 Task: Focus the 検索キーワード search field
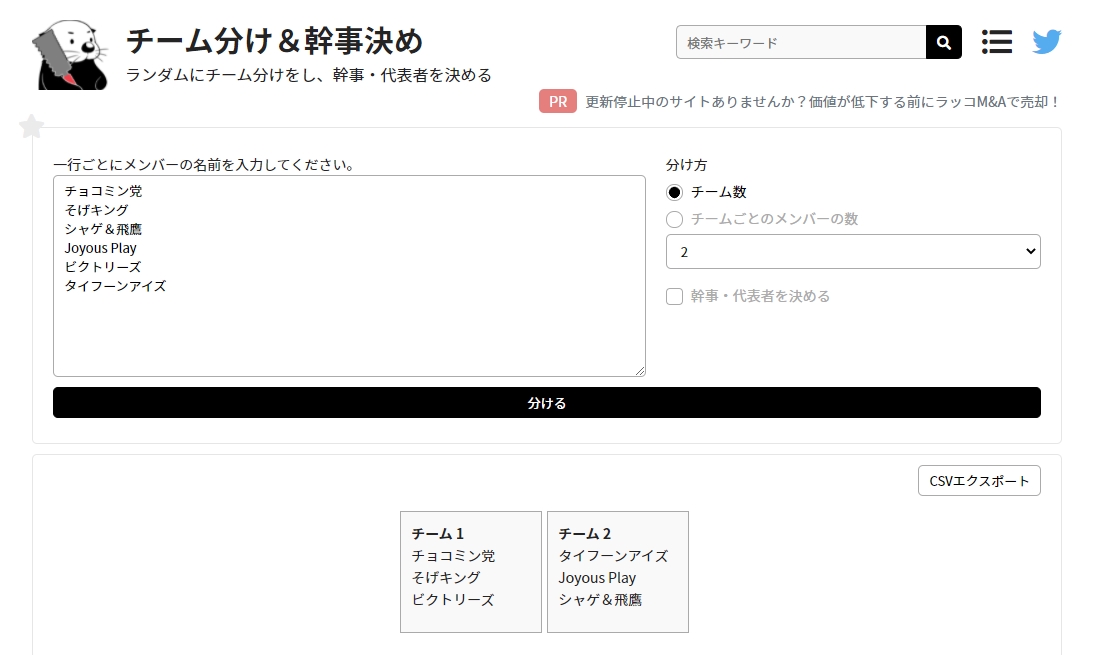(801, 43)
